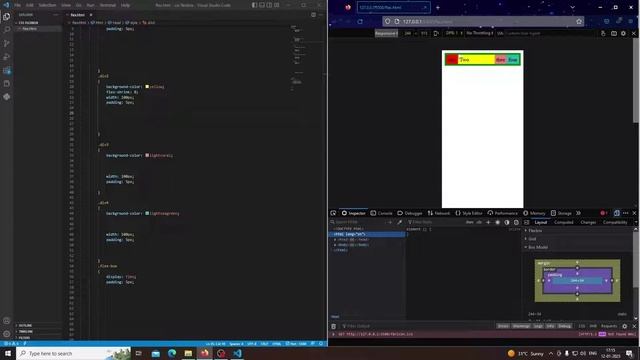Open the Search view in VS Code
Image resolution: width=640 pixels, height=360 pixels.
tap(7, 30)
